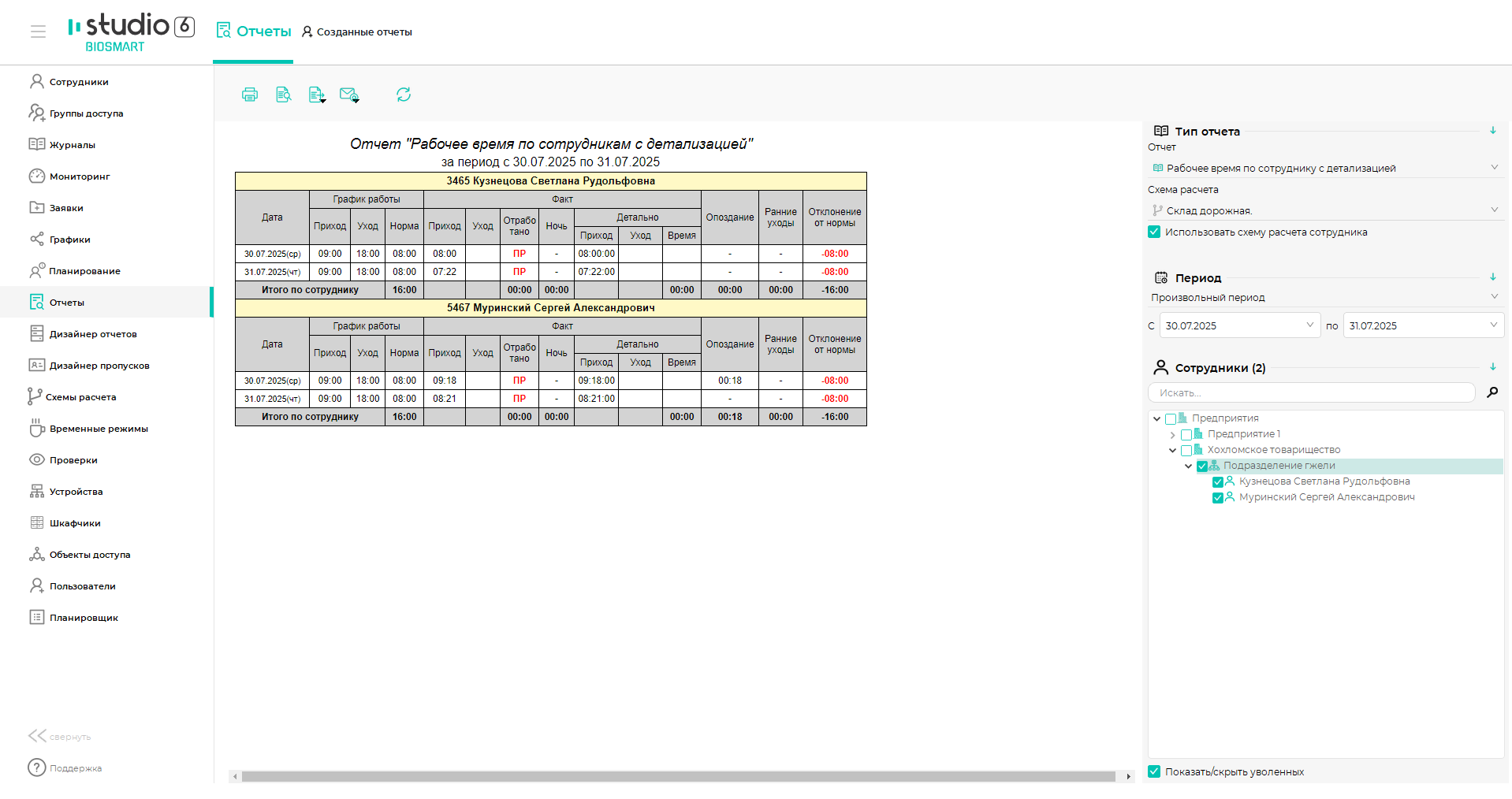
Task: Uncheck Кузнецова Светлана Рудольфовна checkbox
Action: (x=1218, y=482)
